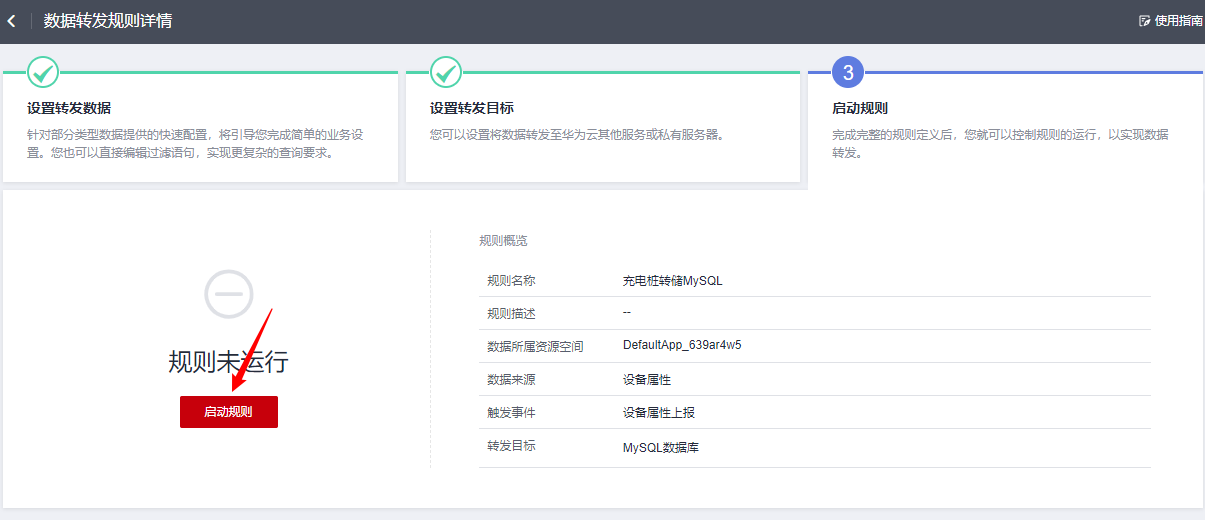Open the 使用指南 text link
Screen dimensions: 1205x520
click(1178, 21)
